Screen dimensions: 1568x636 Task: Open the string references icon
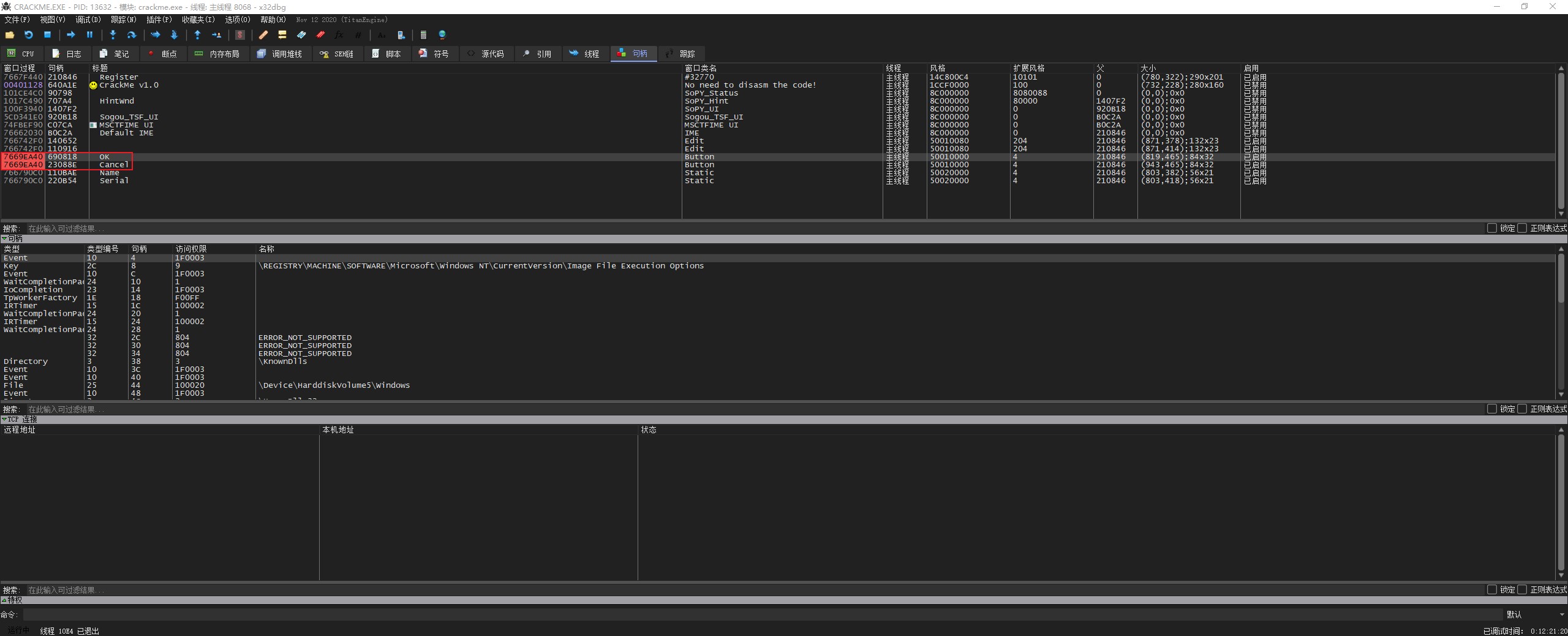click(x=382, y=35)
